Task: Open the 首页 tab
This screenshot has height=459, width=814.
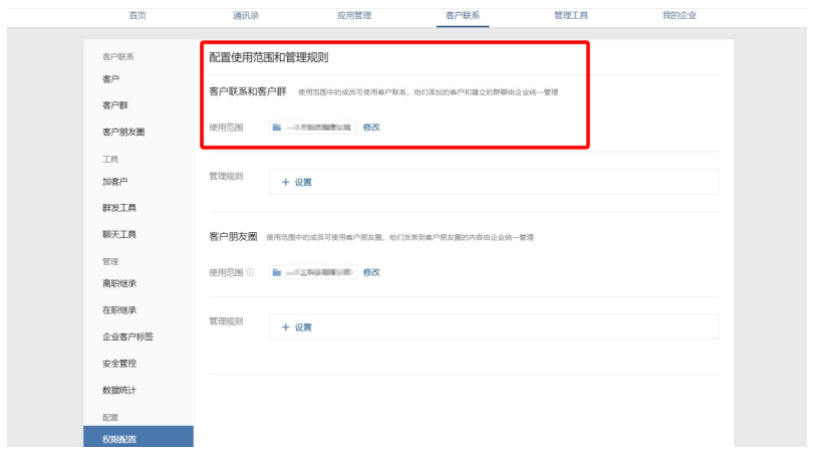Action: pyautogui.click(x=138, y=16)
